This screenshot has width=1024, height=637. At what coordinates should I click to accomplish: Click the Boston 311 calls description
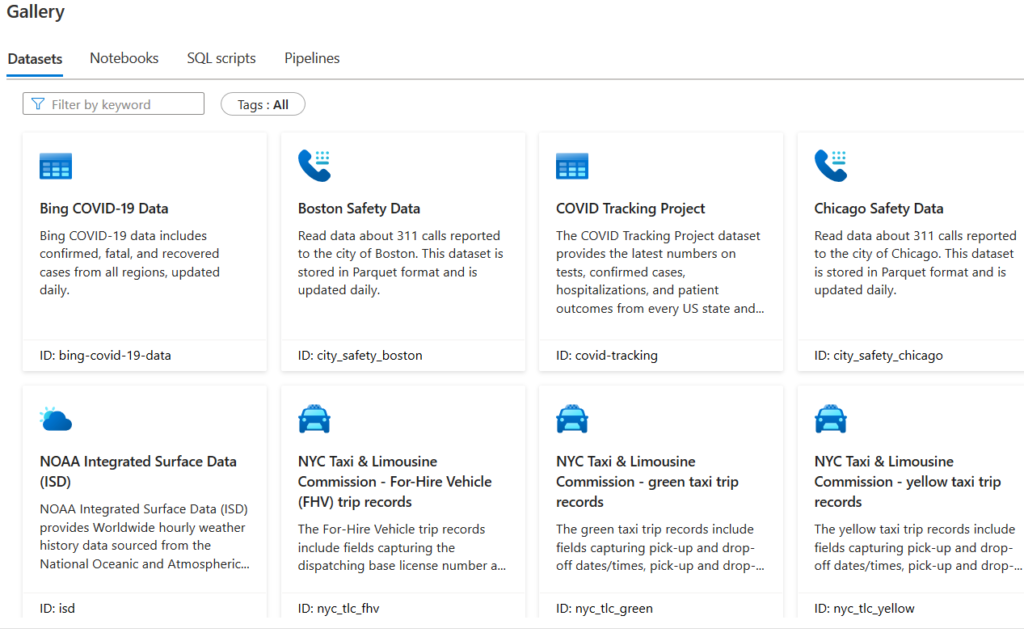(x=400, y=263)
